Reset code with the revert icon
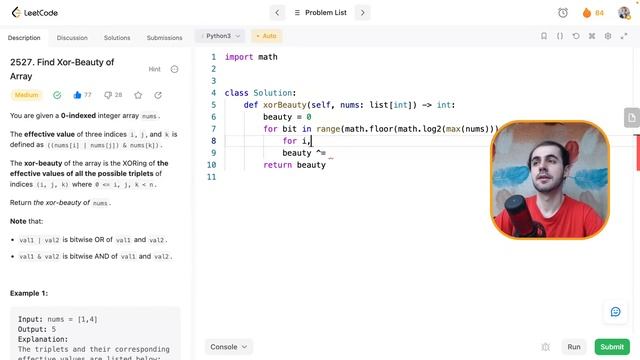Screen dimensions: 640x360 [x=576, y=36]
